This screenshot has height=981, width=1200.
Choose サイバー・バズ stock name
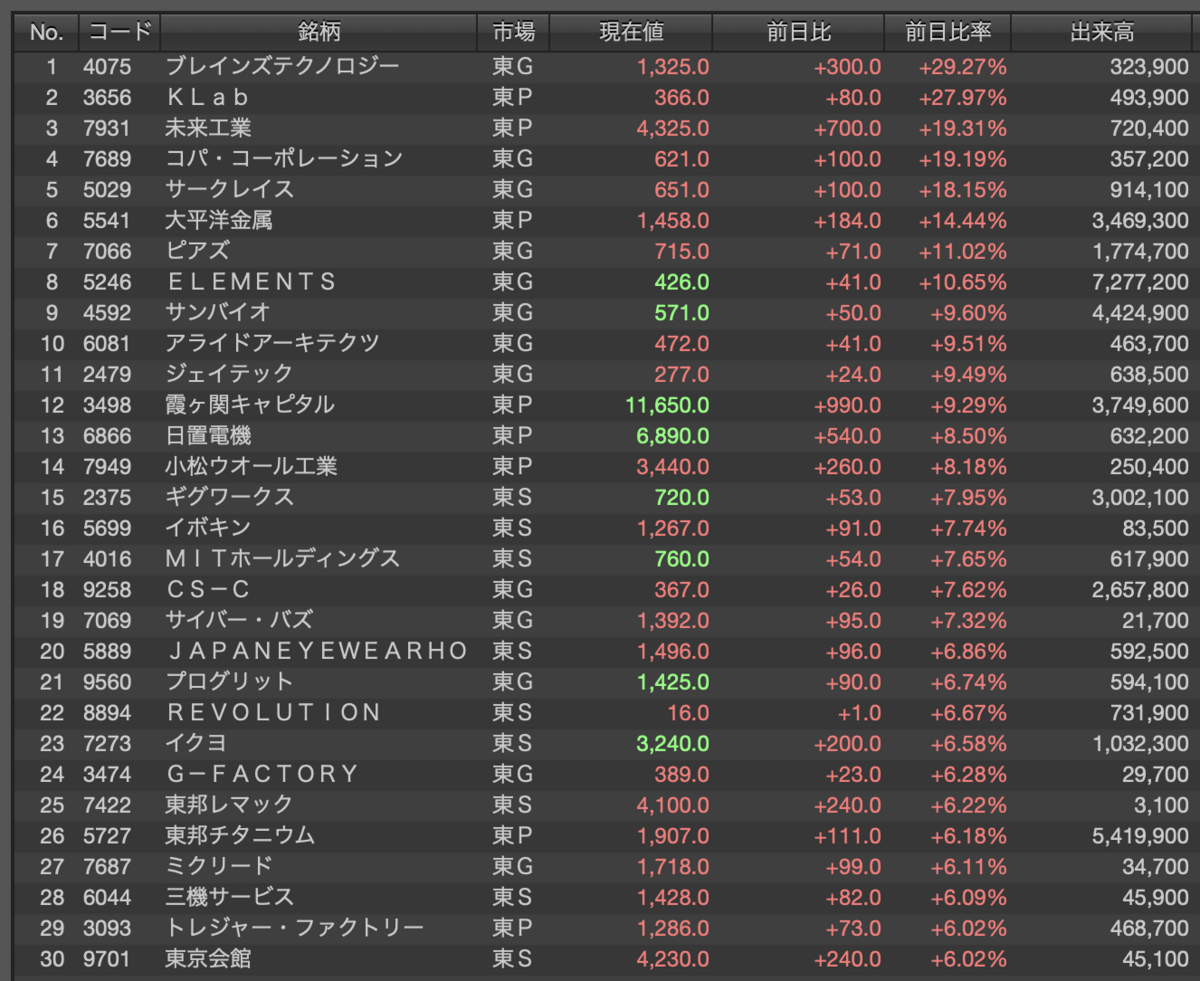pyautogui.click(x=239, y=620)
